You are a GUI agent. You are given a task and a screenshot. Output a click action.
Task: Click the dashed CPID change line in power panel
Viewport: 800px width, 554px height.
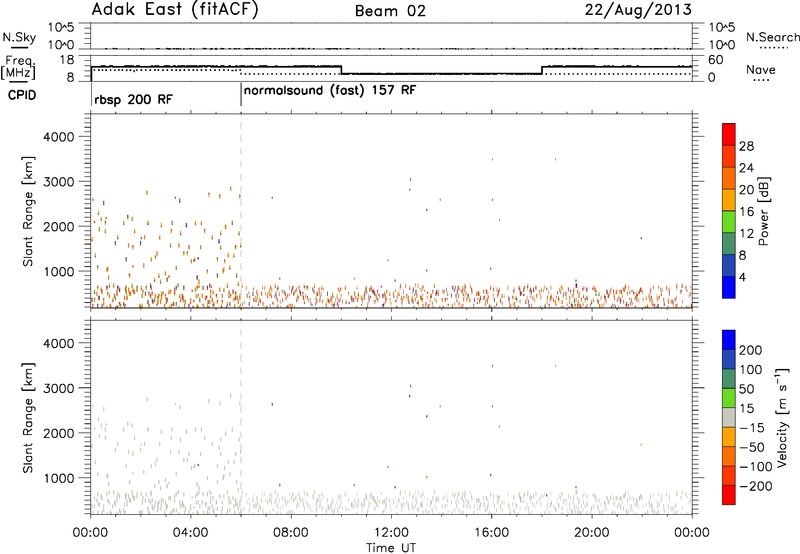pos(241,211)
